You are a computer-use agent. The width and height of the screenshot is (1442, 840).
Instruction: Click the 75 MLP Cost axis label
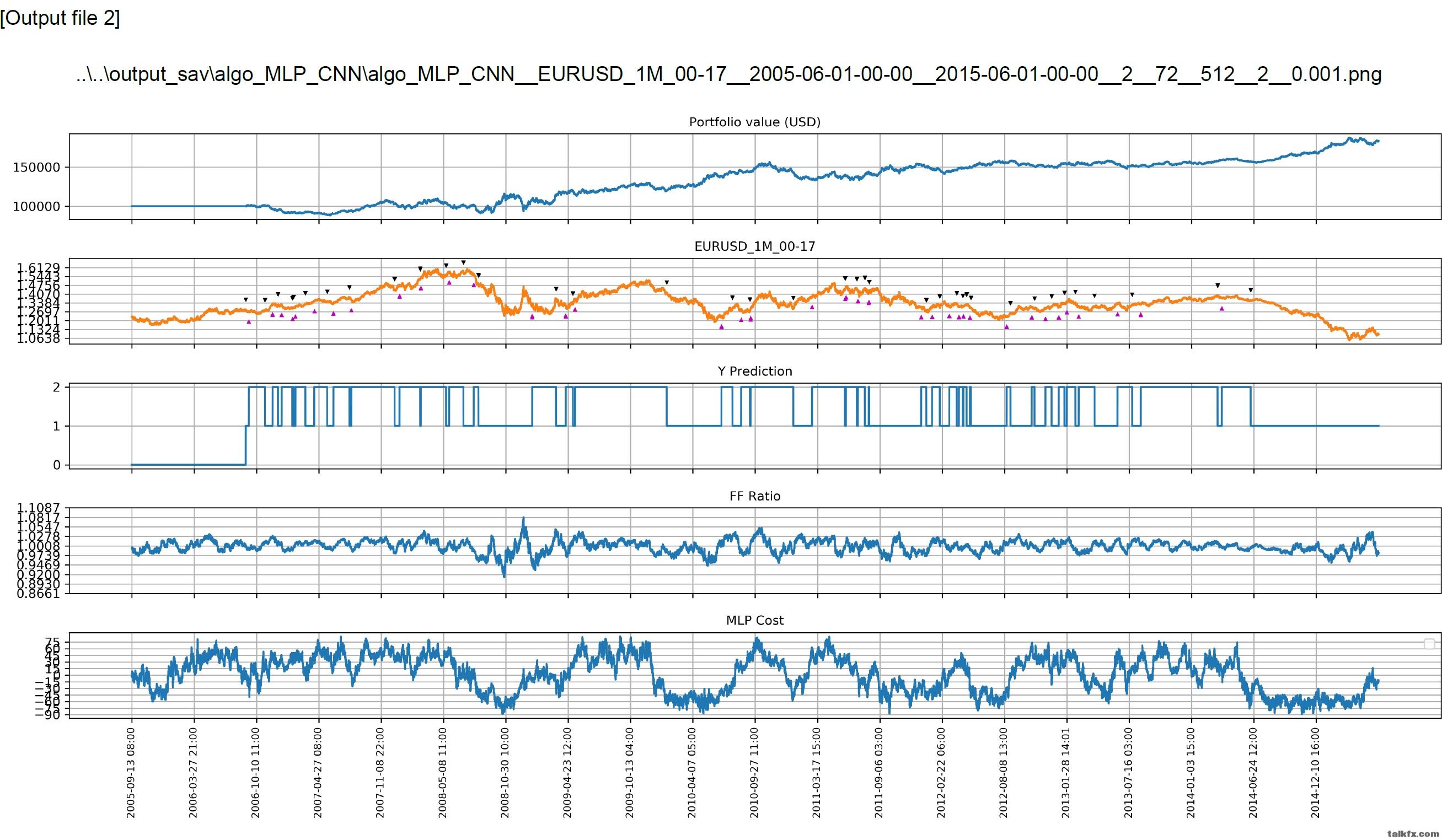52,643
